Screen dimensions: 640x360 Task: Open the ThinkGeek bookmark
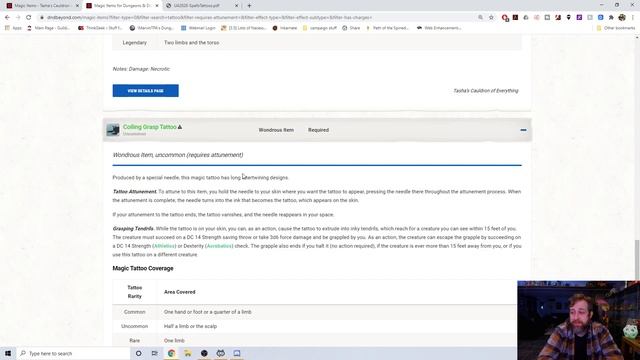(100, 28)
